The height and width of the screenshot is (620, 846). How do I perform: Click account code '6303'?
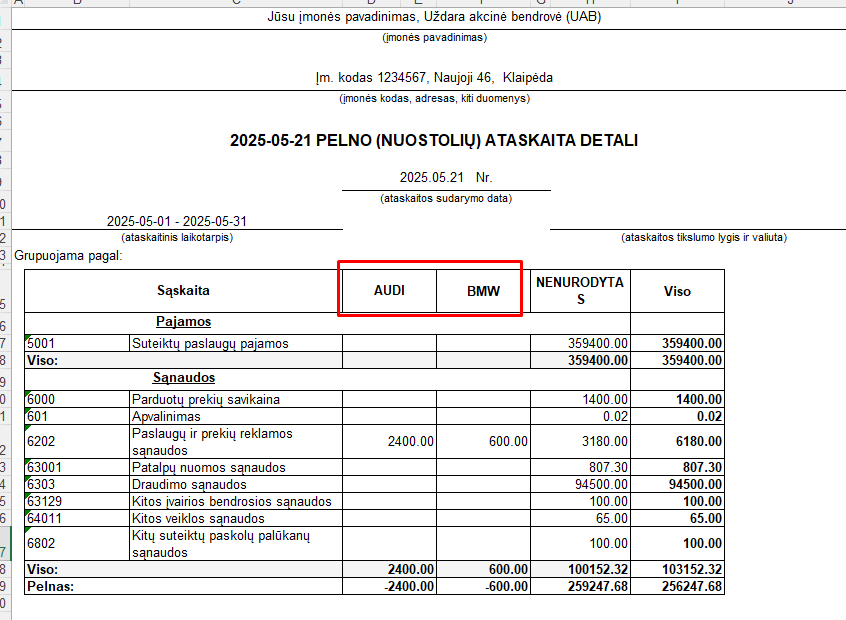click(x=77, y=484)
